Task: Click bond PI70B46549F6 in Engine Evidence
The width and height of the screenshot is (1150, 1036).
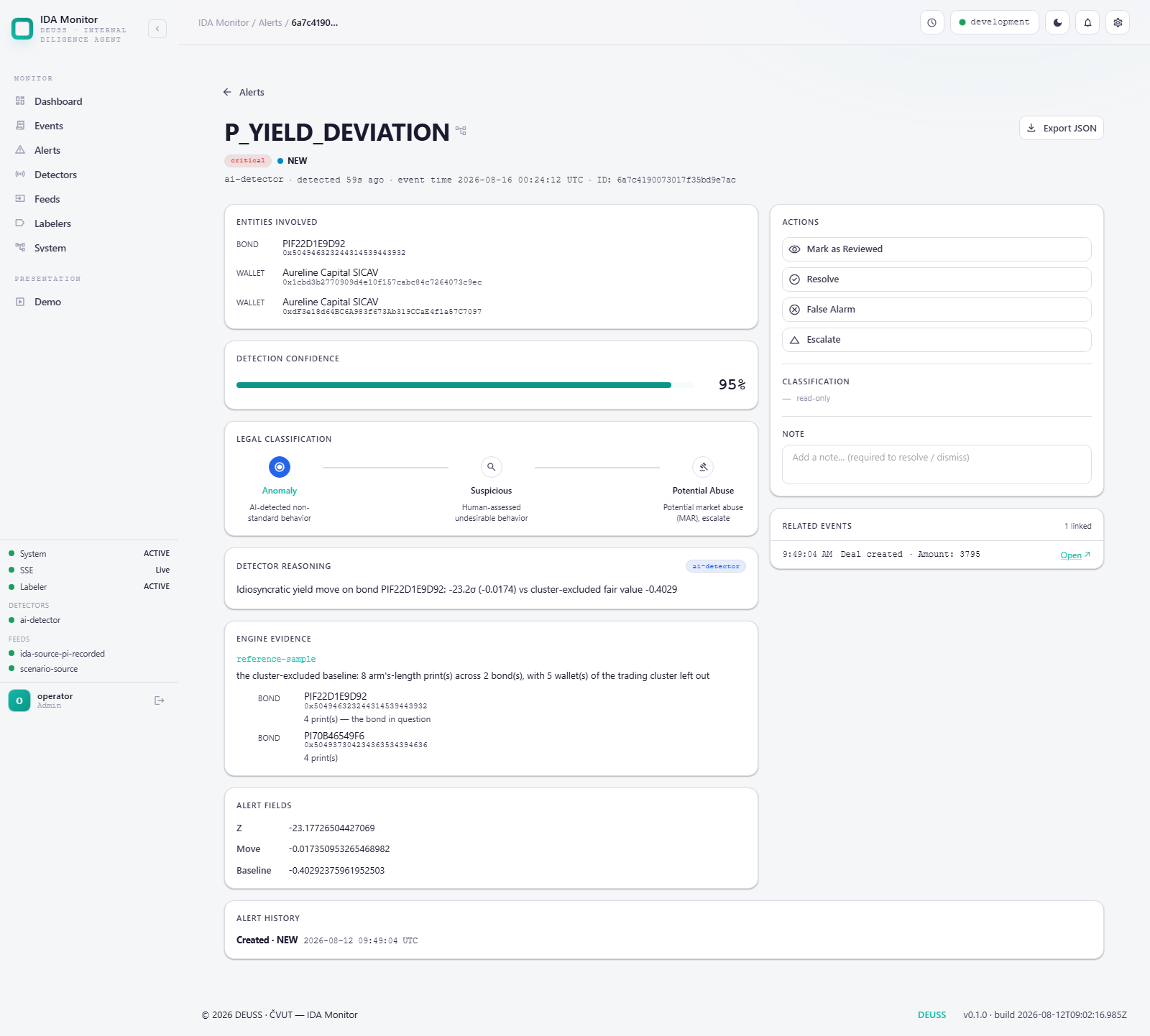Action: point(334,736)
